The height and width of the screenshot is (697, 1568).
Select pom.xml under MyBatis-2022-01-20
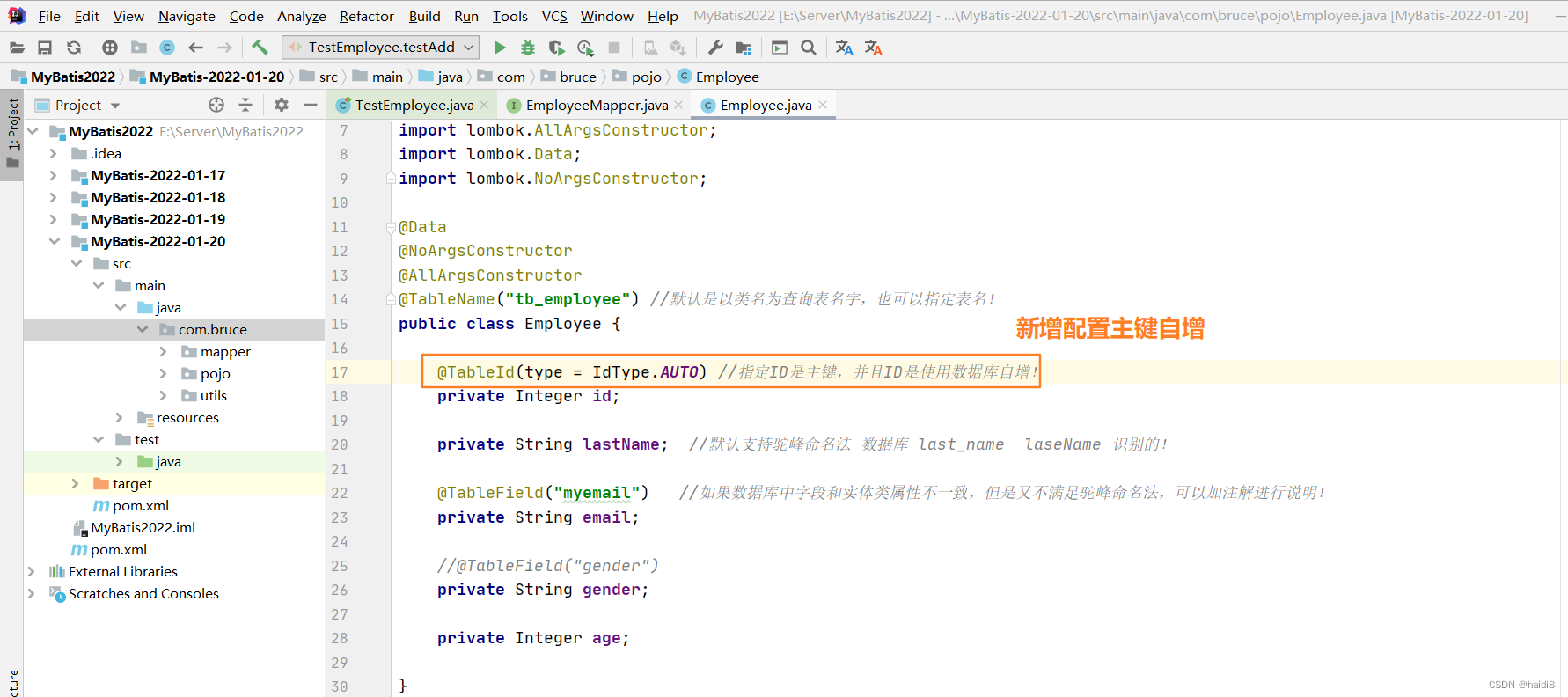[141, 505]
